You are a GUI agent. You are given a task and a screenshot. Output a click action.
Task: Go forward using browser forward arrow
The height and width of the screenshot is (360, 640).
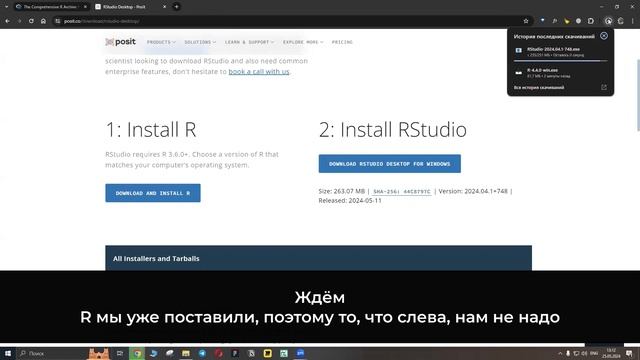19,21
